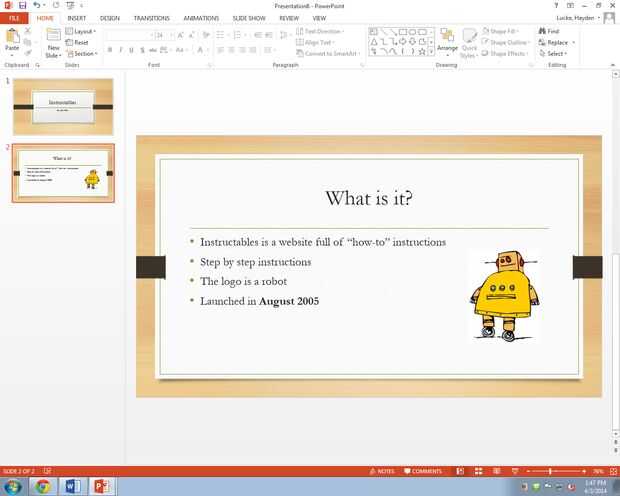Open Shape Outline dropdown

point(506,42)
